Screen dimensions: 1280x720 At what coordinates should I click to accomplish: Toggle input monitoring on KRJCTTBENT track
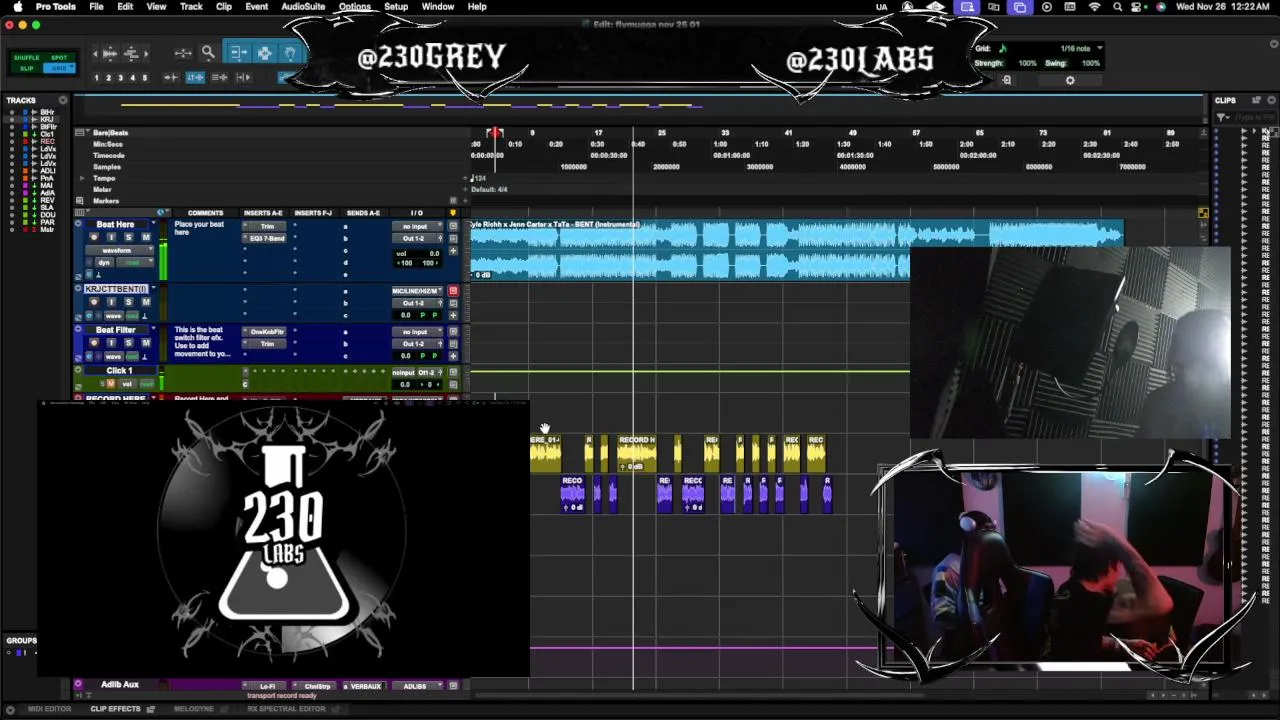111,302
